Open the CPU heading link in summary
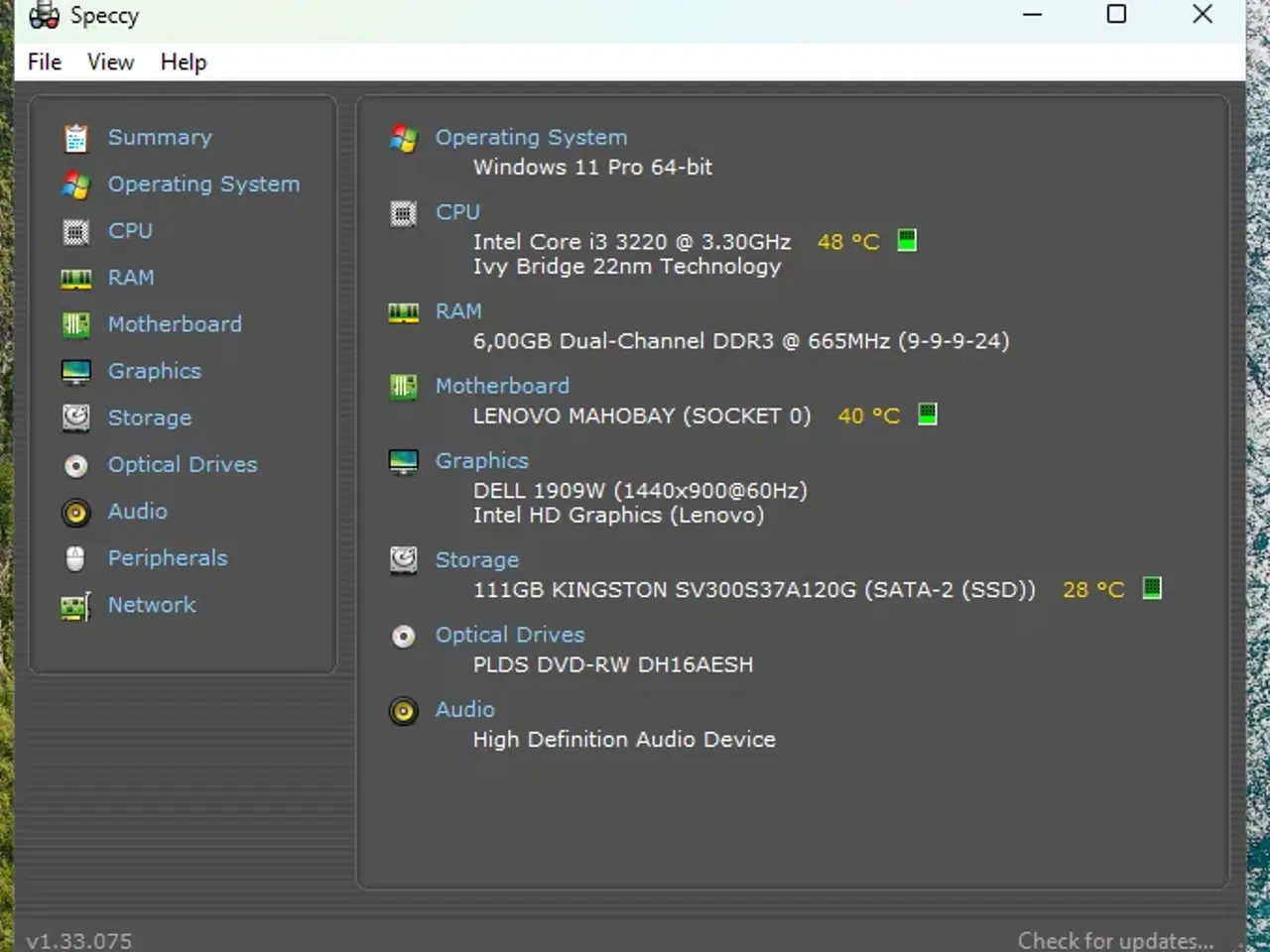 point(457,212)
